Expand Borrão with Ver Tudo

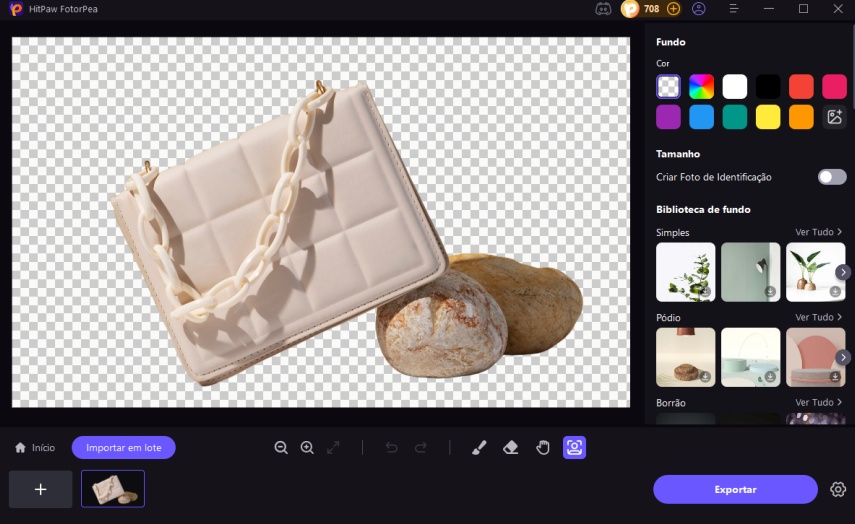pos(818,402)
